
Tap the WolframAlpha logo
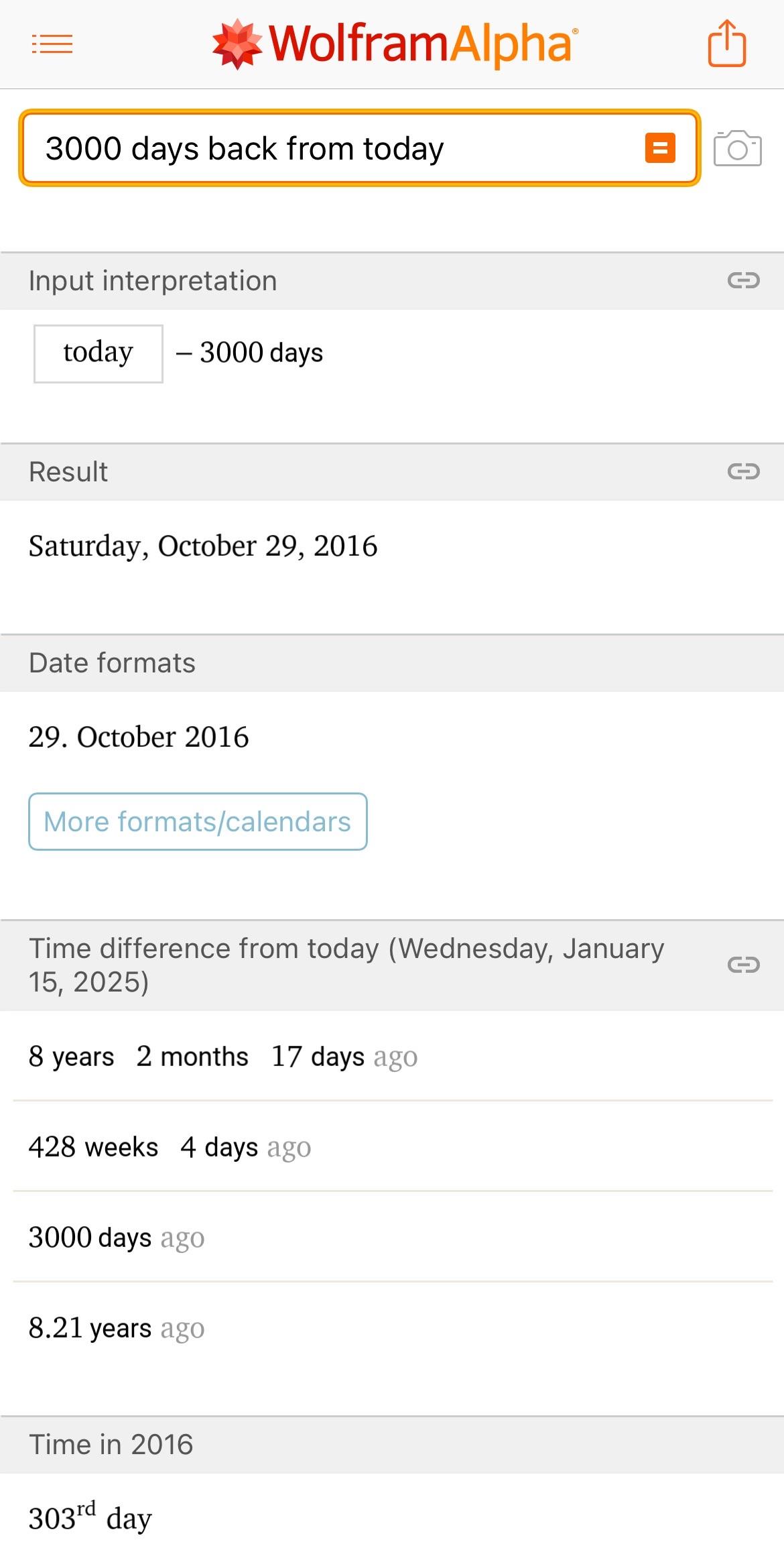click(x=394, y=44)
